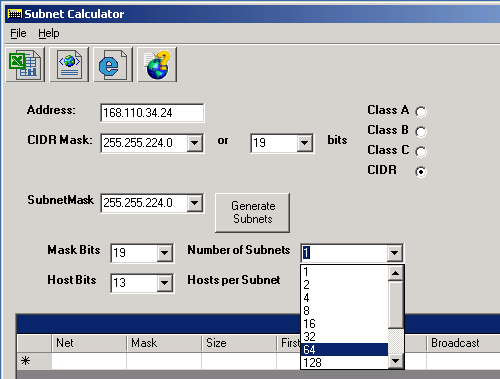This screenshot has height=379, width=500.
Task: Click the Mask column header
Action: click(164, 343)
